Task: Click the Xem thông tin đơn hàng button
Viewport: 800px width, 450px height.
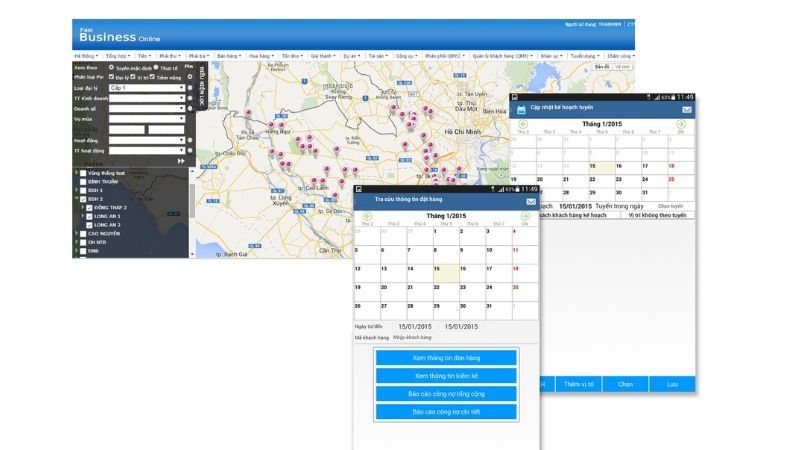Action: (446, 358)
